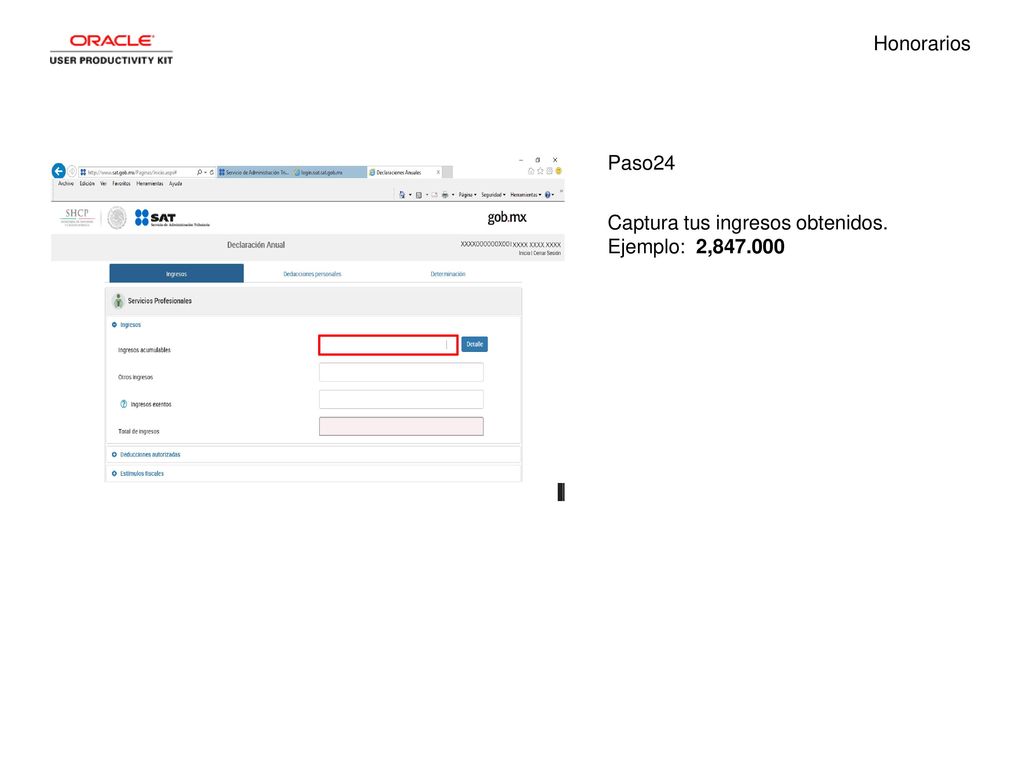Click the gob.mx logo link
The image size is (1024, 768).
[507, 217]
